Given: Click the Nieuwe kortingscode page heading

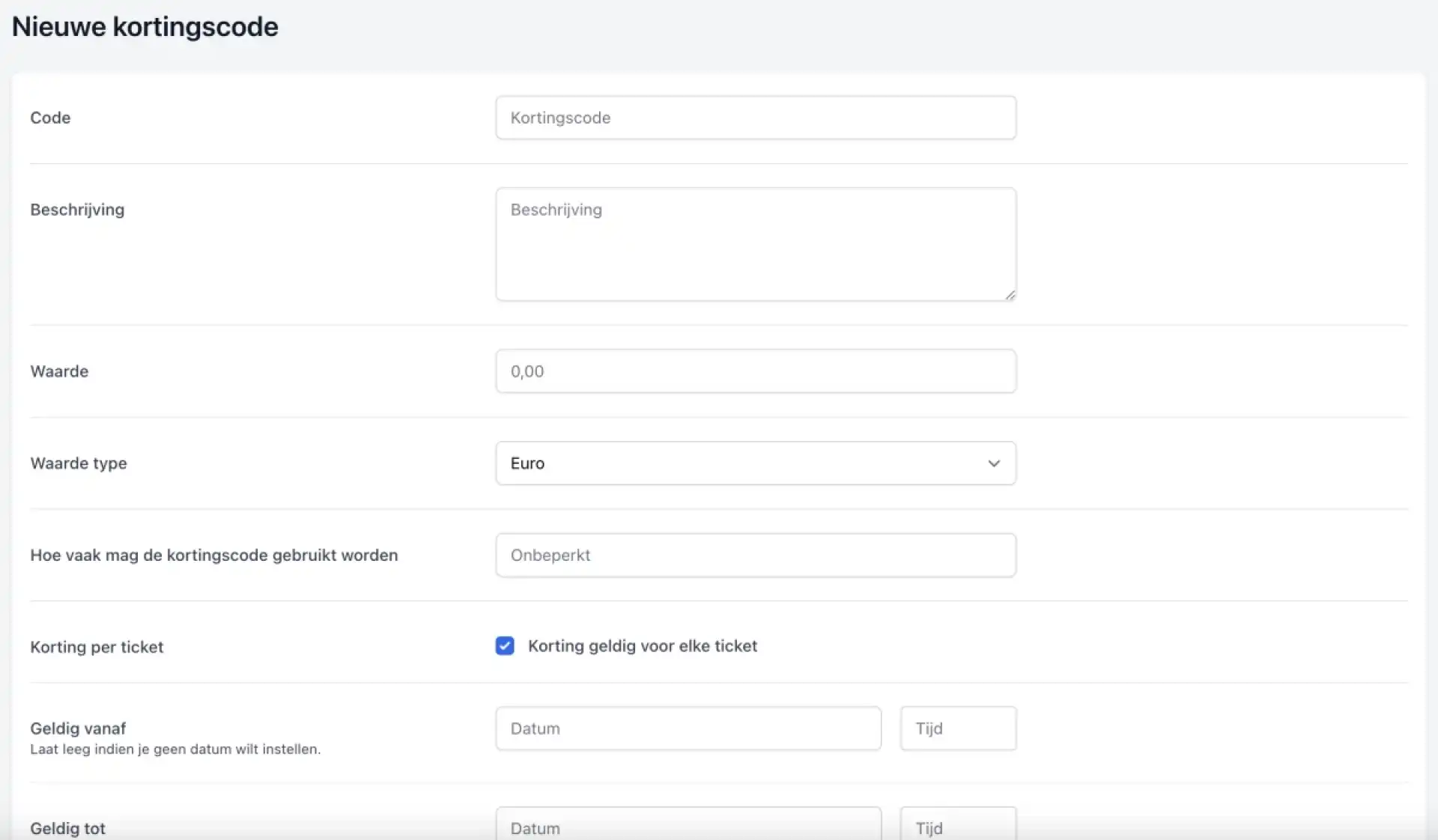Looking at the screenshot, I should (x=145, y=27).
